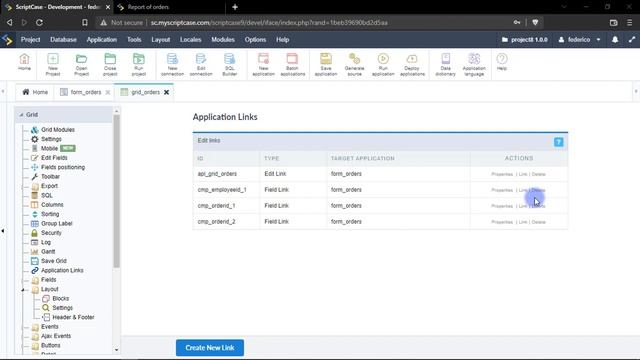Image resolution: width=640 pixels, height=360 pixels.
Task: Click the expand fullscreen icon in header
Action: pyautogui.click(x=632, y=40)
